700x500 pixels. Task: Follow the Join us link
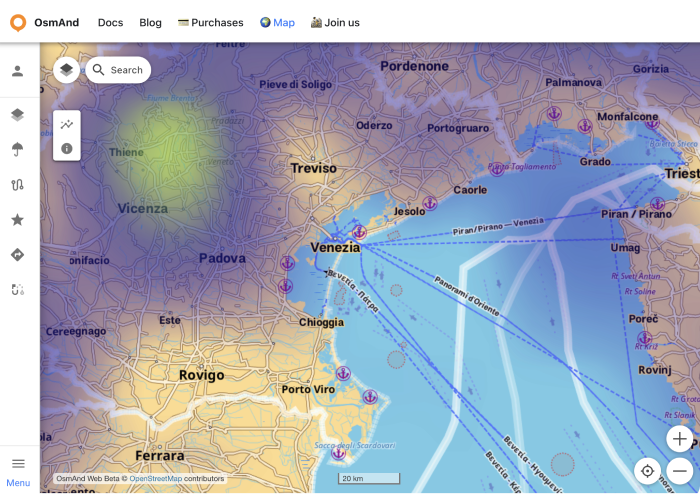click(x=335, y=22)
